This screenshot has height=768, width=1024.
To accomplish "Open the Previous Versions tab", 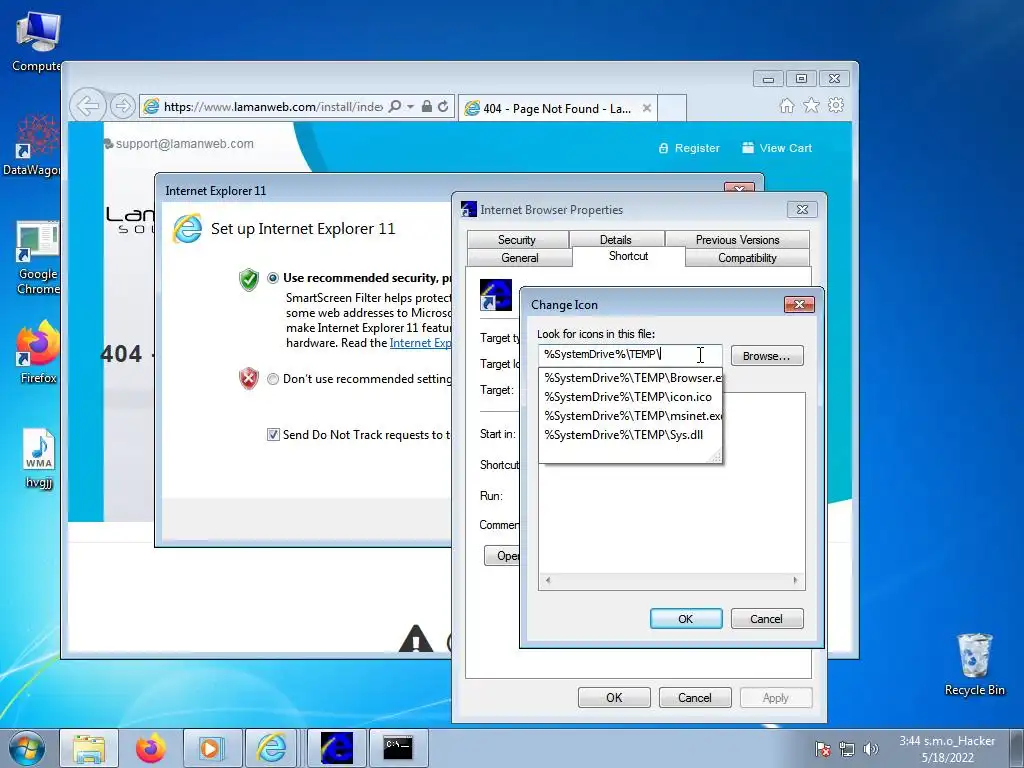I will (x=737, y=240).
